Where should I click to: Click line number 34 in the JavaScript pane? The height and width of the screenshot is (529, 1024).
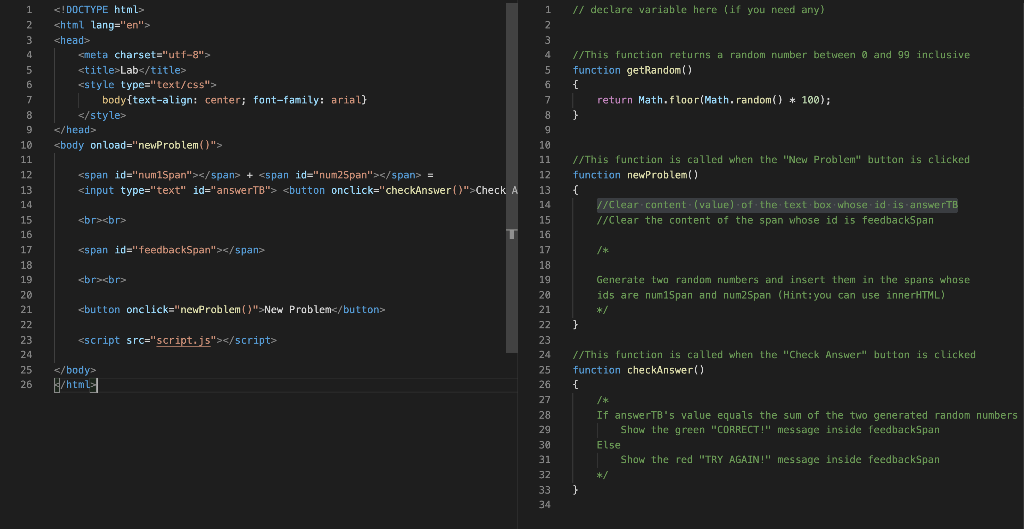click(545, 505)
